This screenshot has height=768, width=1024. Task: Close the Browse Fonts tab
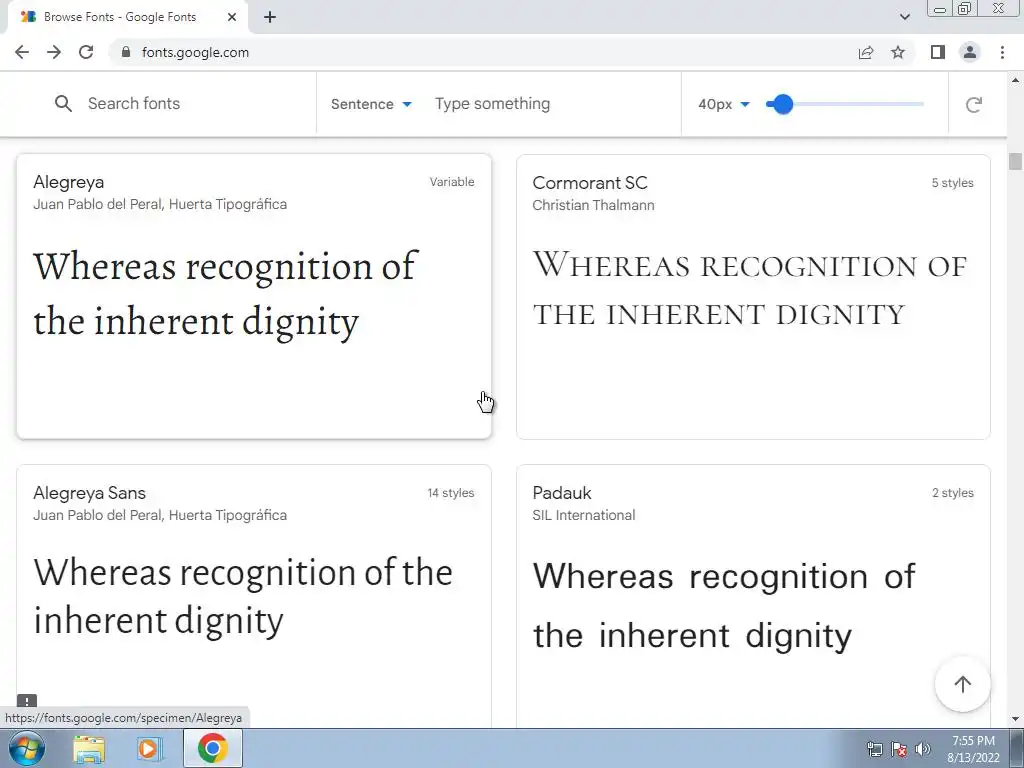[x=232, y=17]
